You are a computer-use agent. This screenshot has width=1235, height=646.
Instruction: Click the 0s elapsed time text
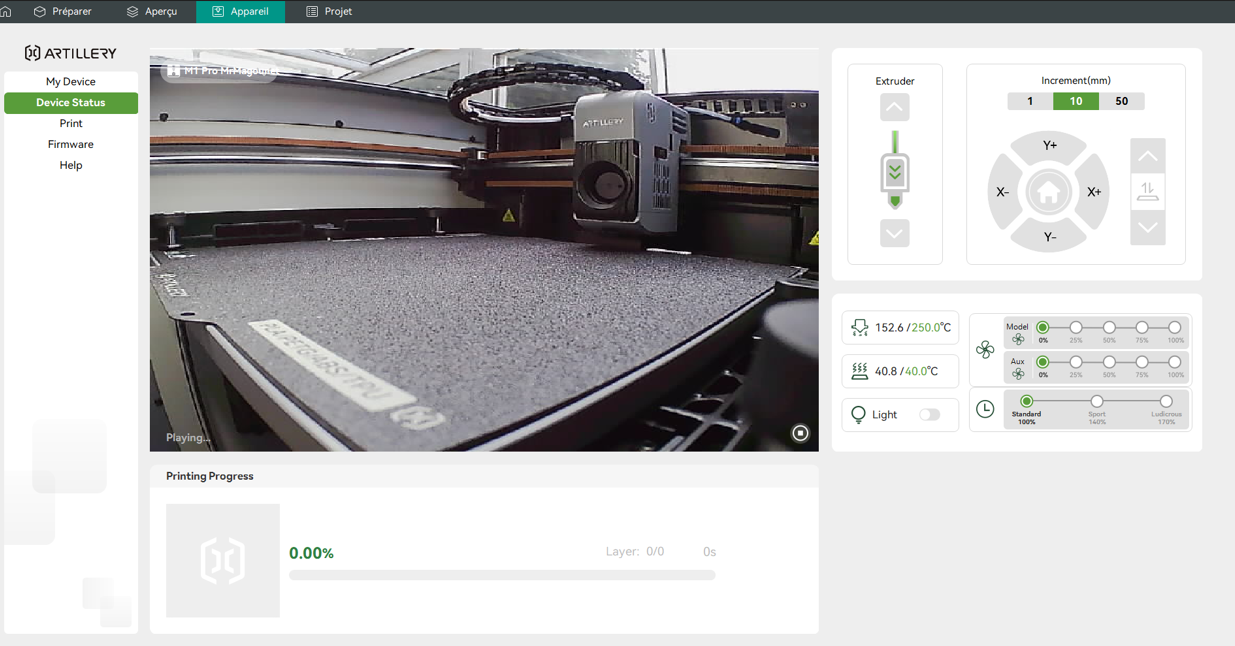(x=709, y=552)
